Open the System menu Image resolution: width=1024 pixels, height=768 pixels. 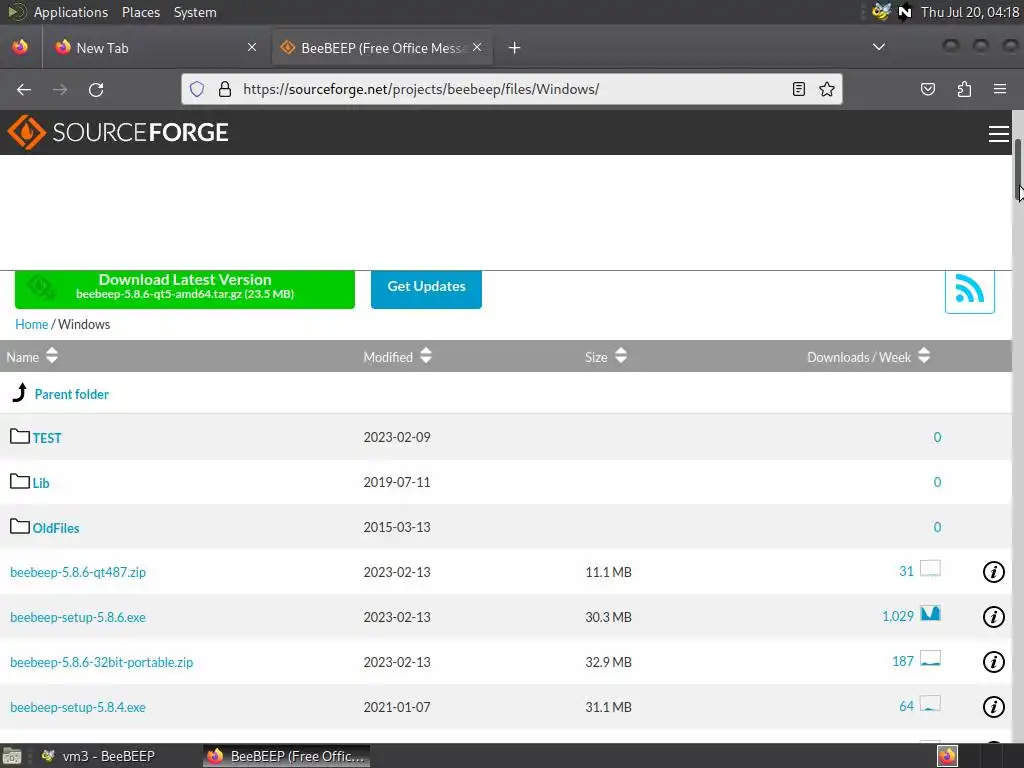195,12
